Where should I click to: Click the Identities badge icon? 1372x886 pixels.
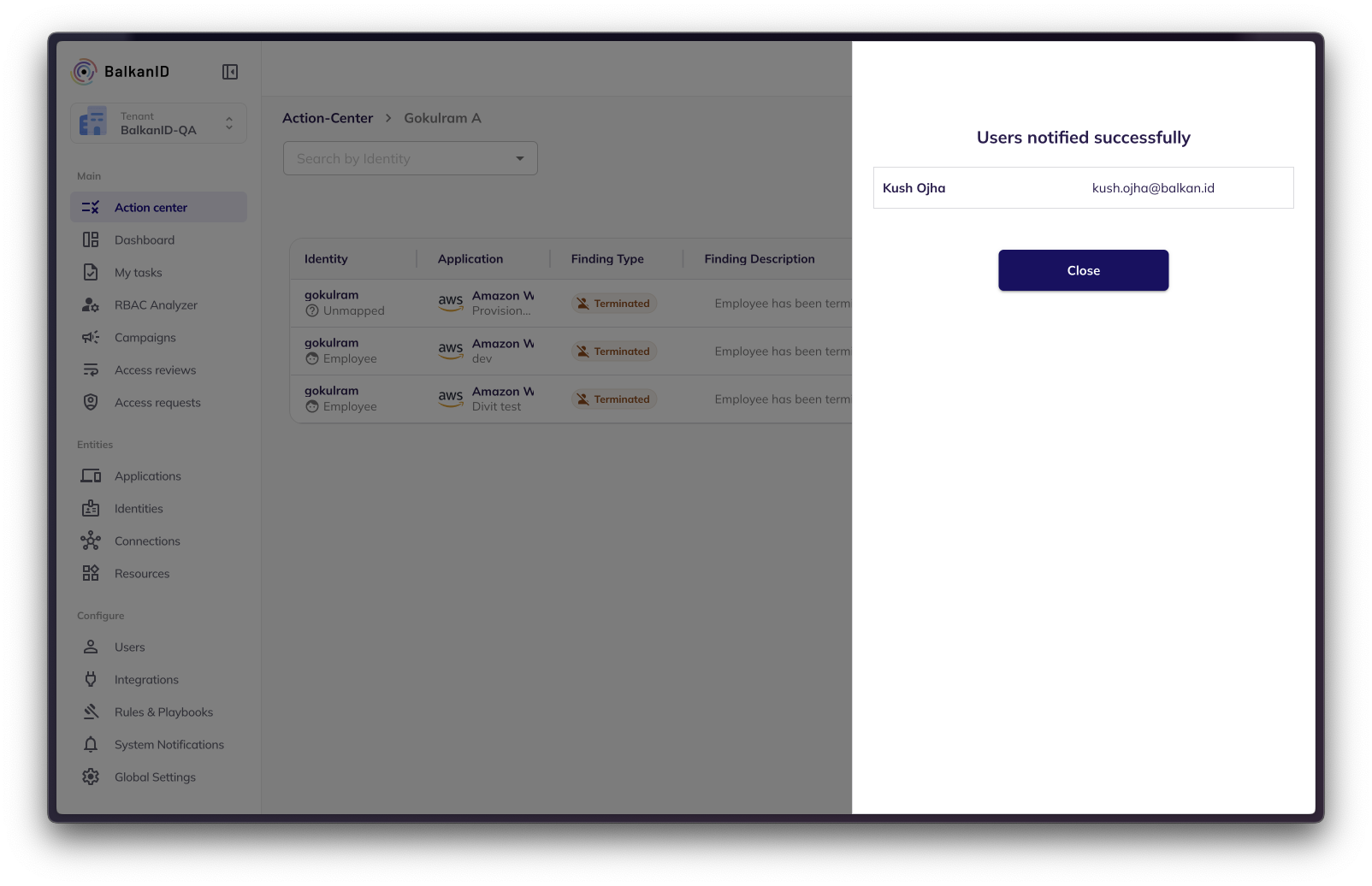(91, 509)
